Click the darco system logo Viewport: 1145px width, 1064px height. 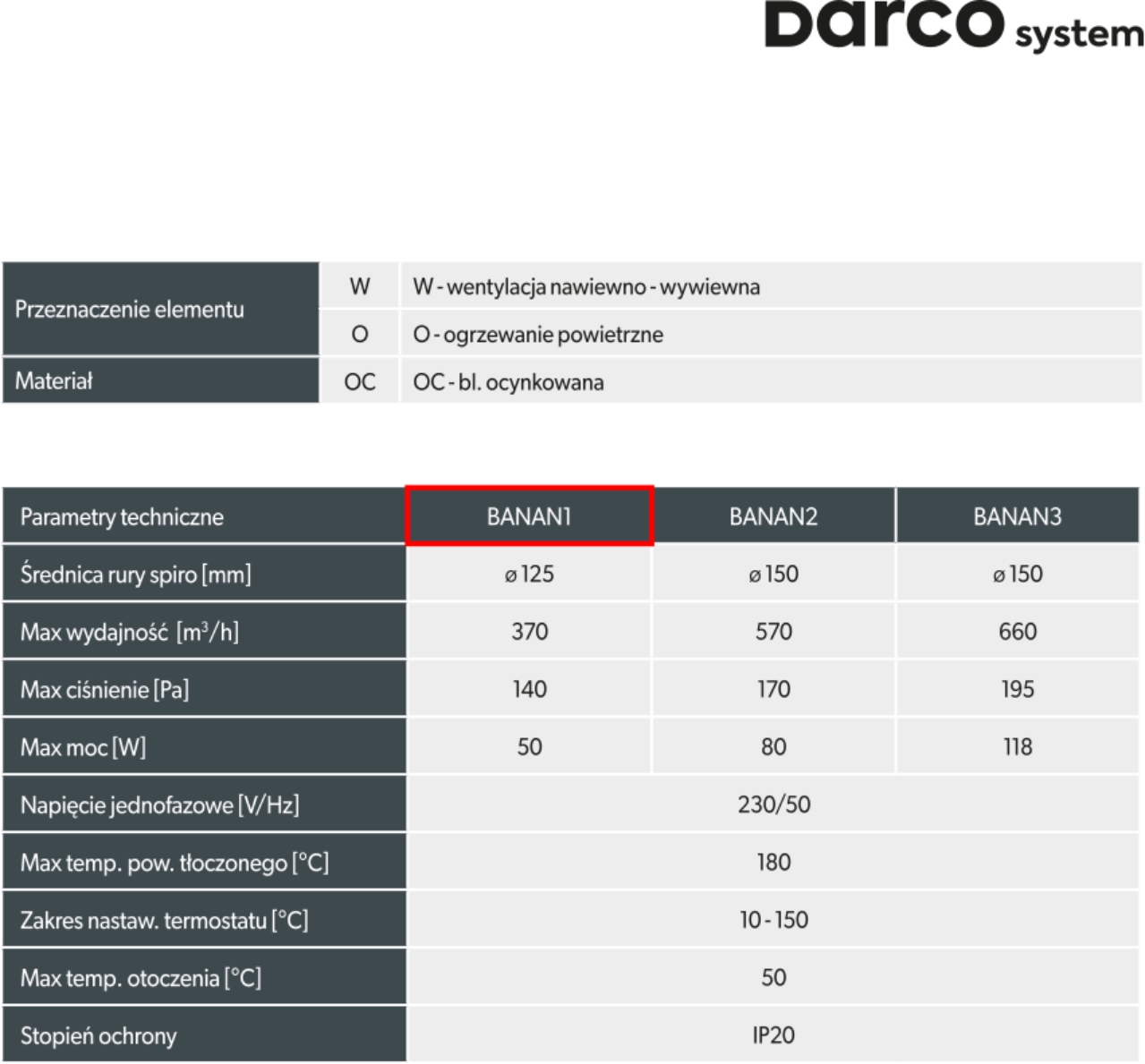954,25
